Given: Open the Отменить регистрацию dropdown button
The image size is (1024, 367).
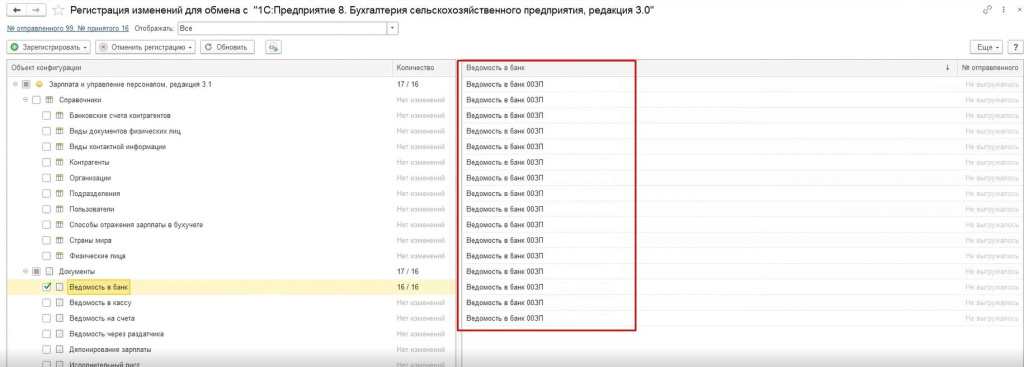Looking at the screenshot, I should coord(146,47).
